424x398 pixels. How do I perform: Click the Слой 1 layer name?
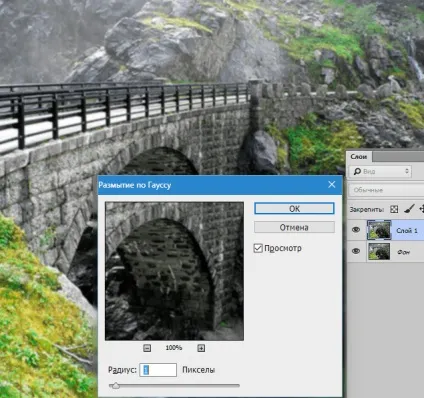(407, 230)
